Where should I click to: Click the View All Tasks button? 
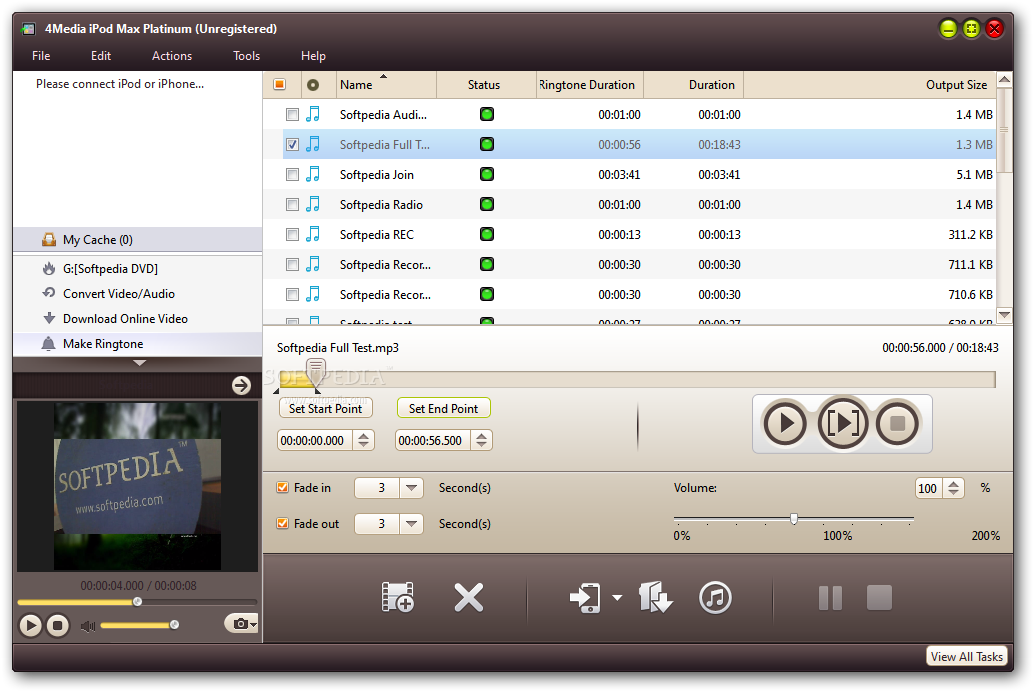(966, 656)
